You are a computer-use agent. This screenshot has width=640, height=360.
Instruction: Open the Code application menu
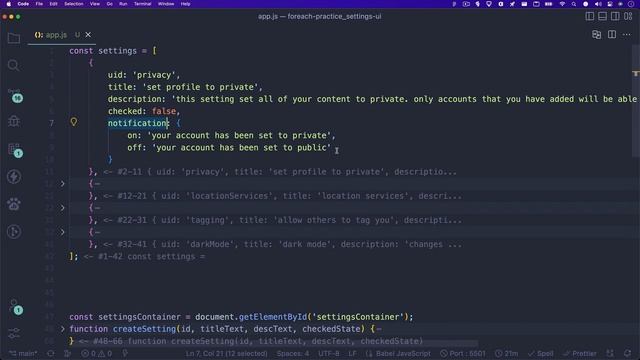pos(23,4)
